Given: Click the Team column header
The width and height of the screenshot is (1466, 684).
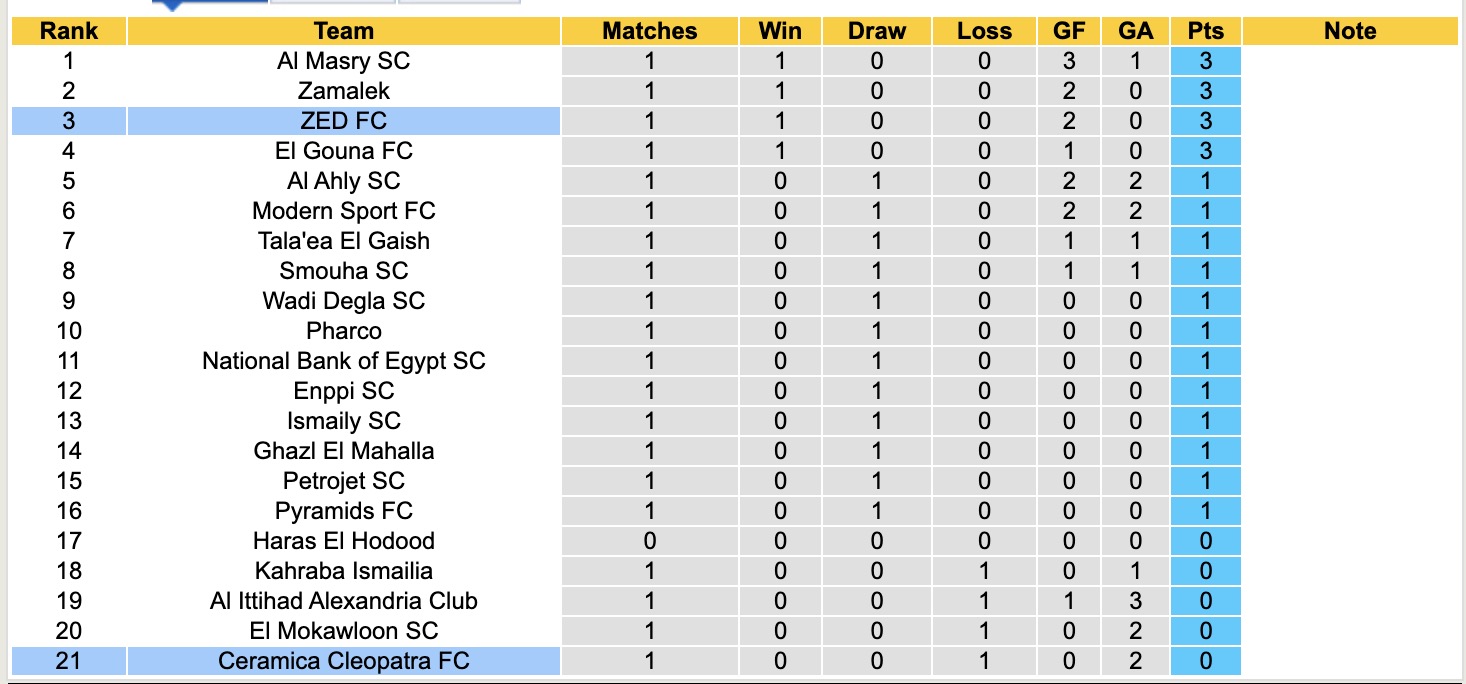Looking at the screenshot, I should click(x=343, y=31).
